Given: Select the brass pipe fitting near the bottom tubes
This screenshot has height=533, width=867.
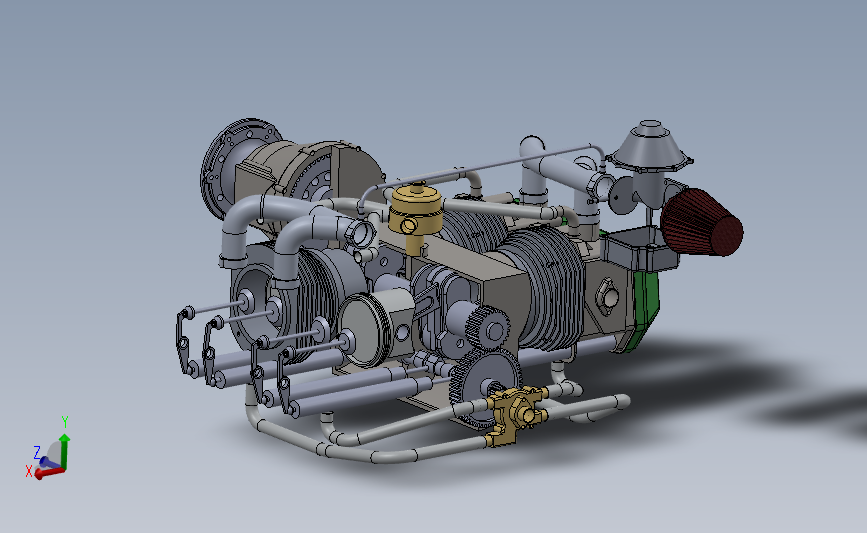Looking at the screenshot, I should pos(516,415).
